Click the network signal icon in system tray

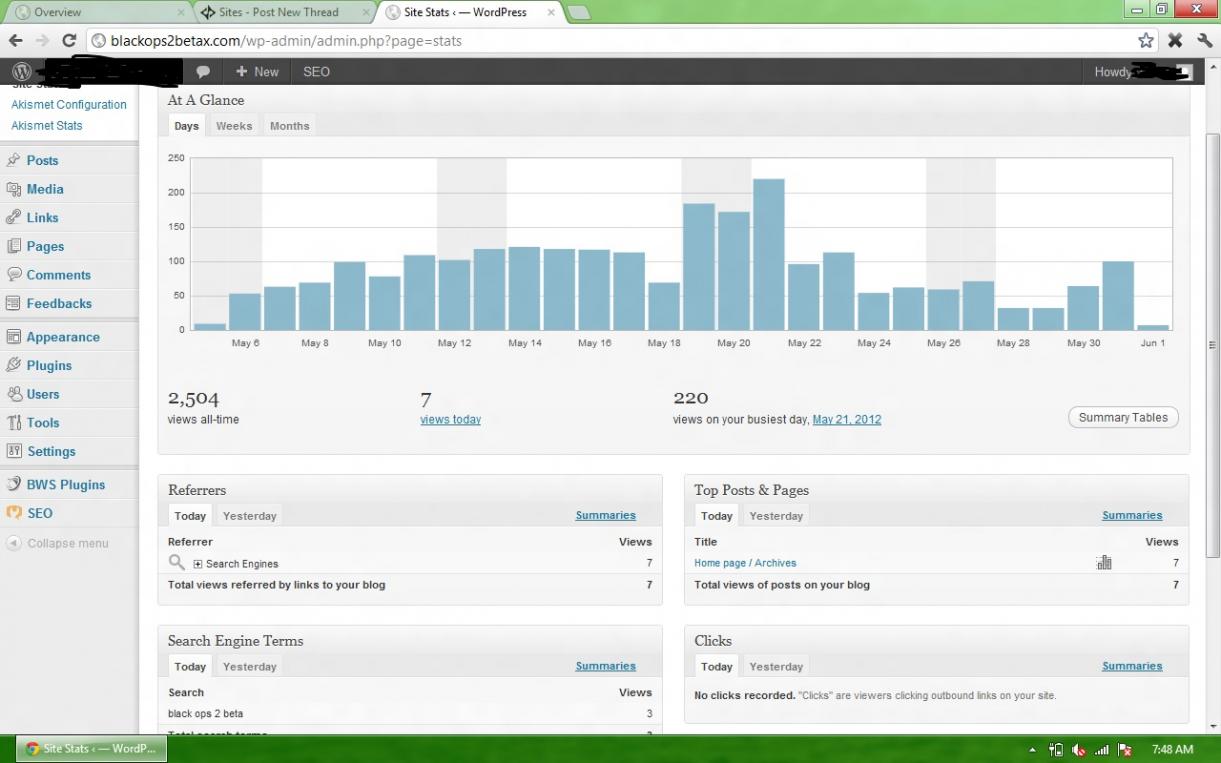[x=1101, y=749]
